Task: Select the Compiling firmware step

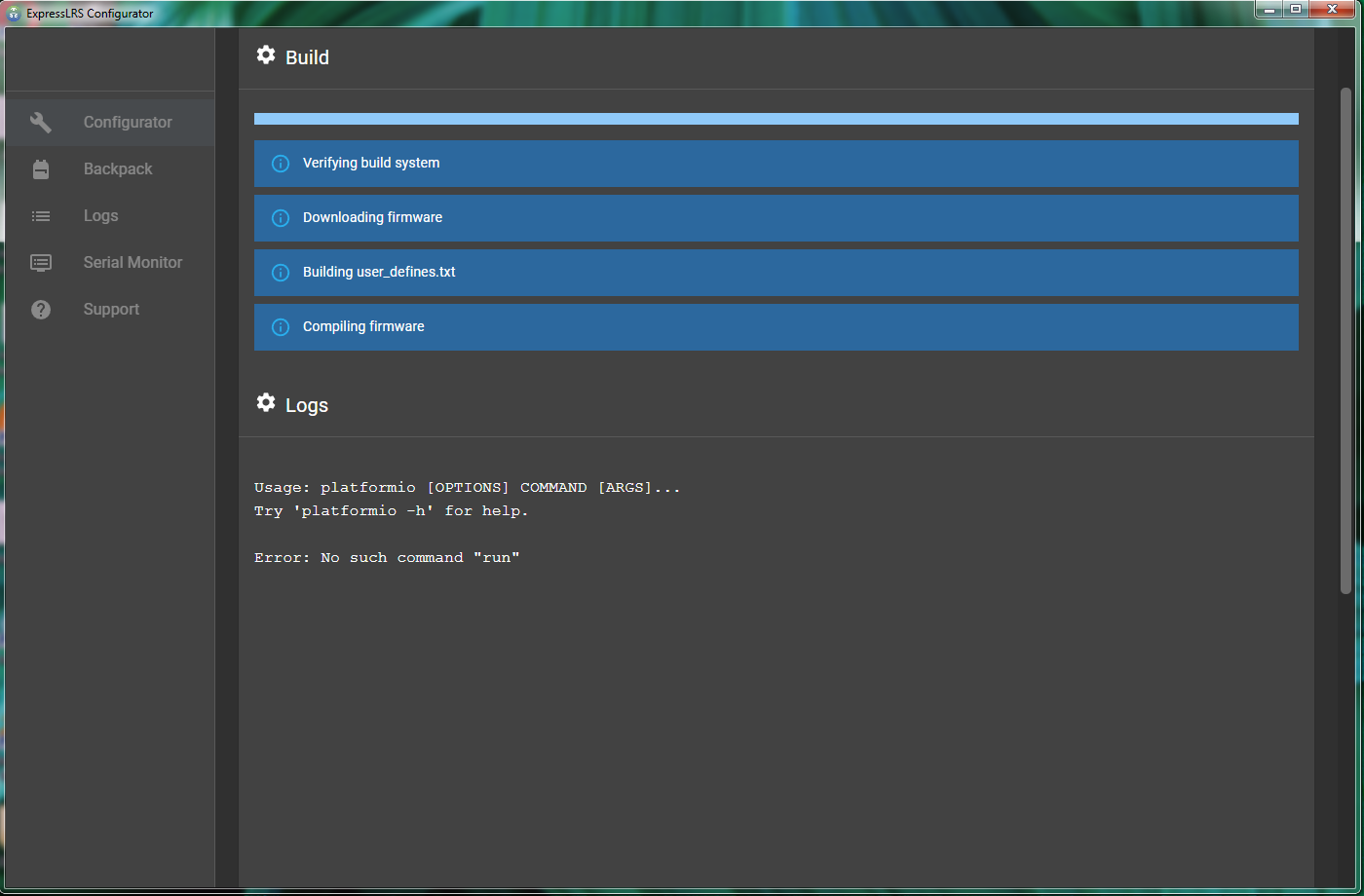Action: [777, 327]
